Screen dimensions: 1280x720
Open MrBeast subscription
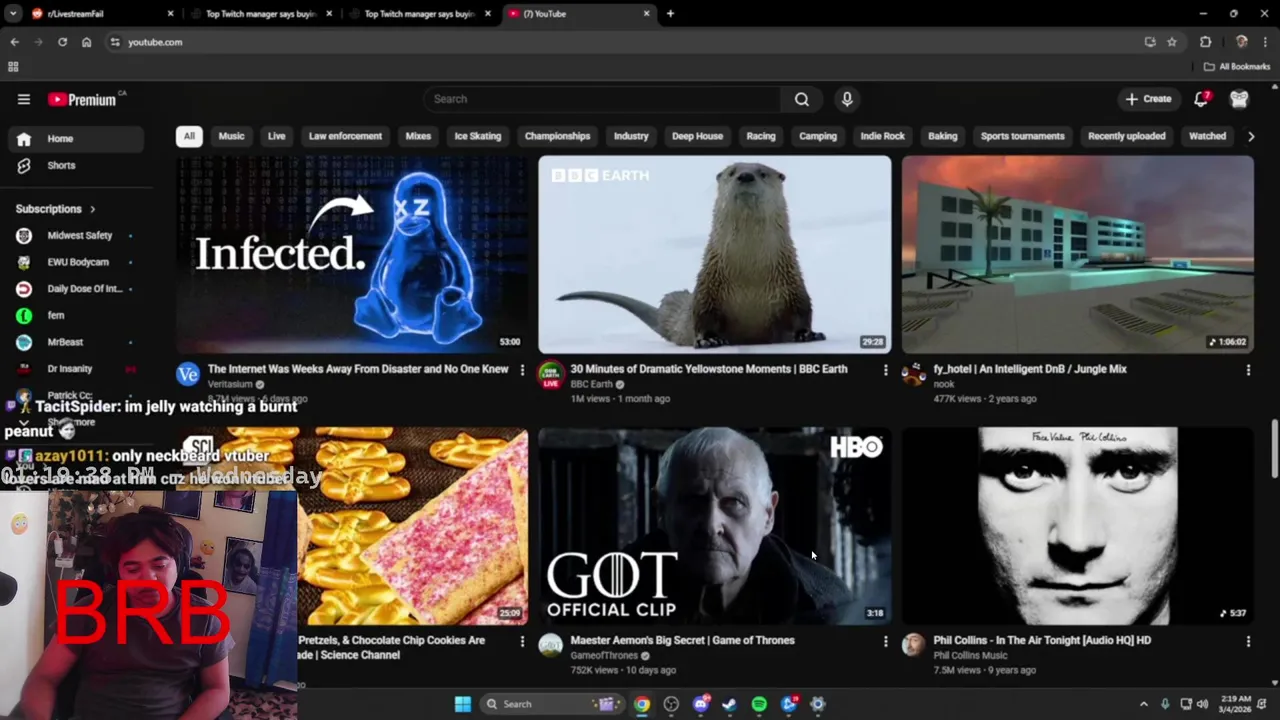[x=76, y=342]
